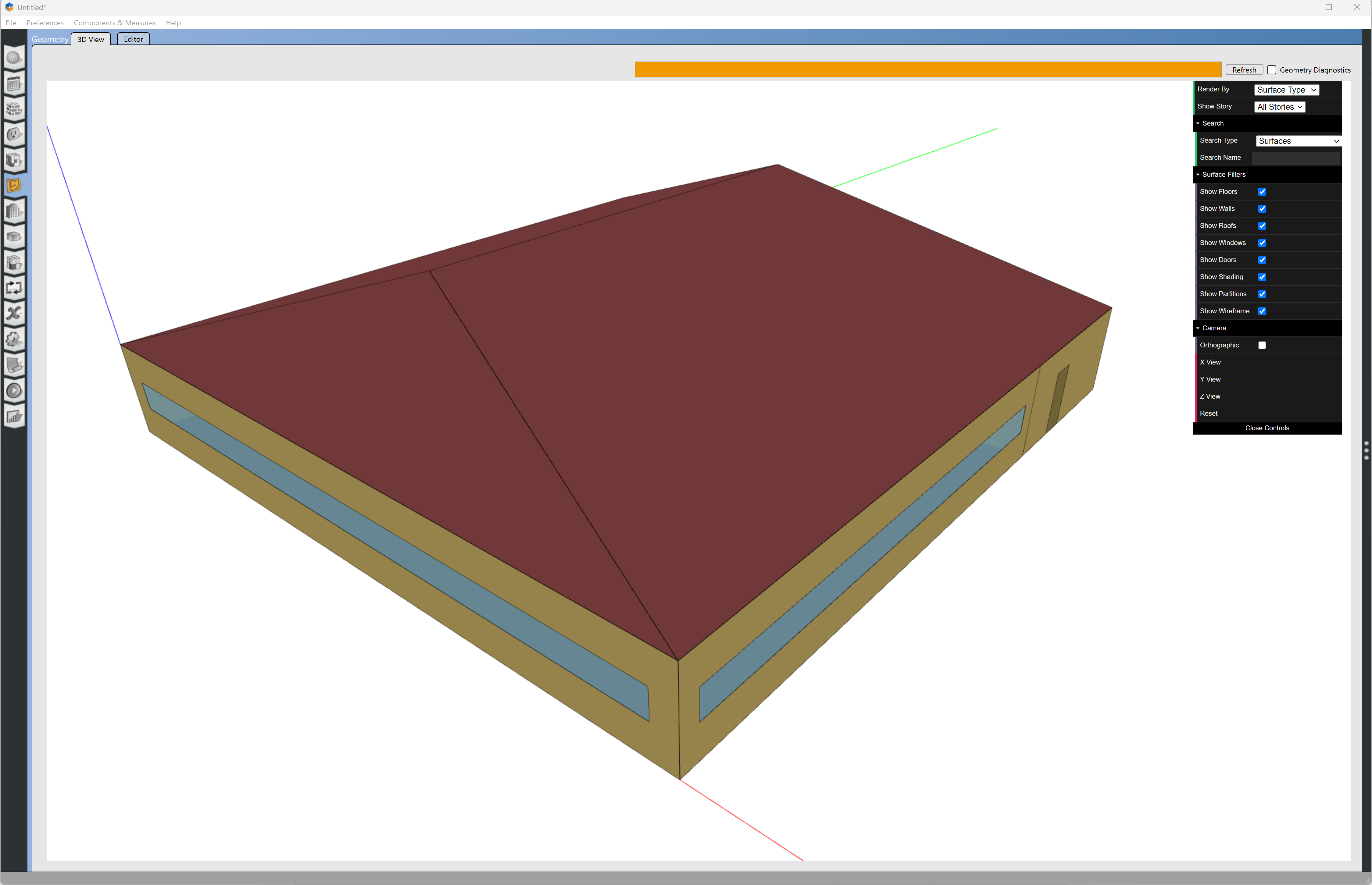Collapse the Surface Filters section
Viewport: 1372px width, 885px height.
coord(1223,175)
